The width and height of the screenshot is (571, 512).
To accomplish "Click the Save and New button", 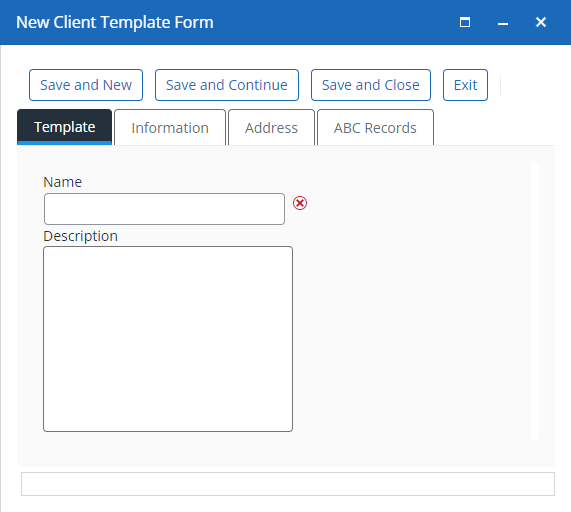I will [86, 85].
